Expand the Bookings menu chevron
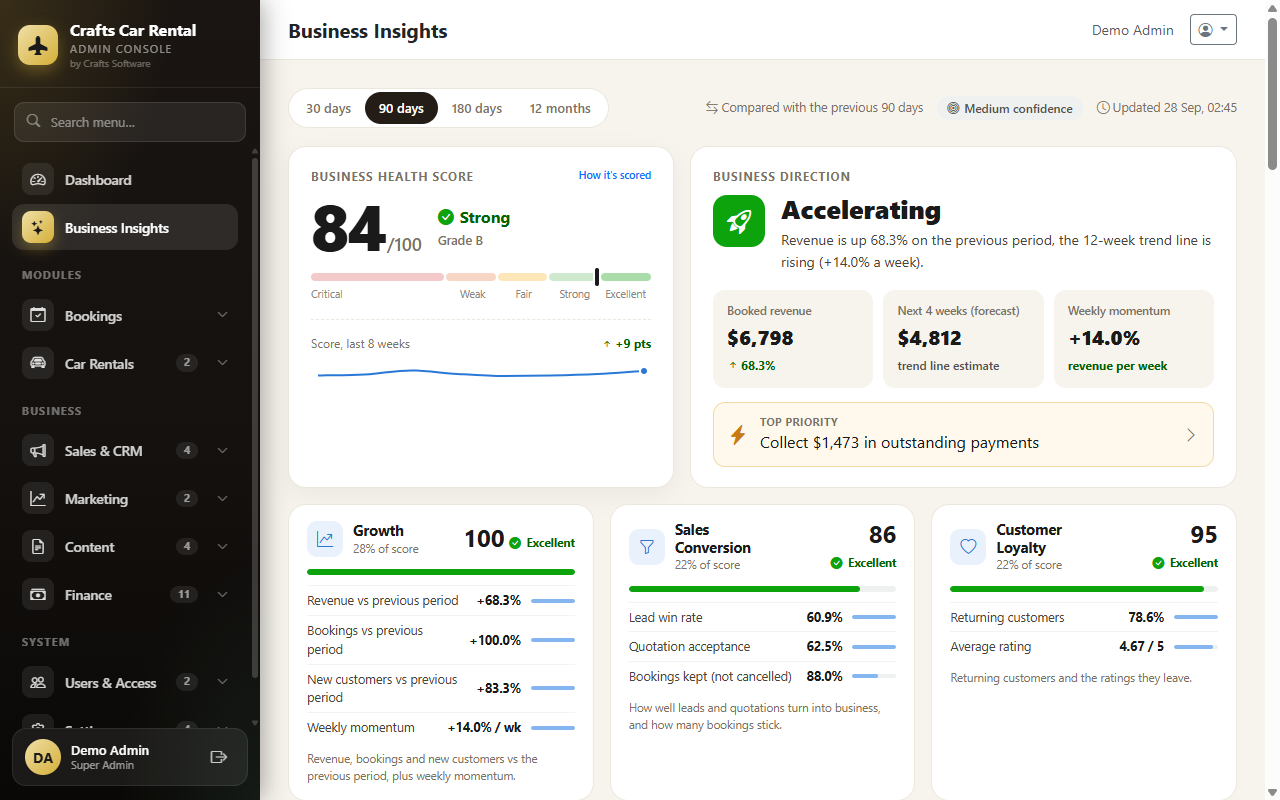 click(x=222, y=316)
